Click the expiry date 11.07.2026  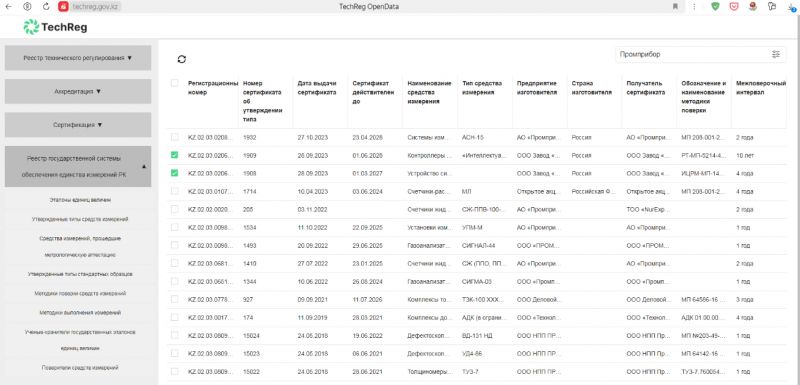pyautogui.click(x=367, y=299)
